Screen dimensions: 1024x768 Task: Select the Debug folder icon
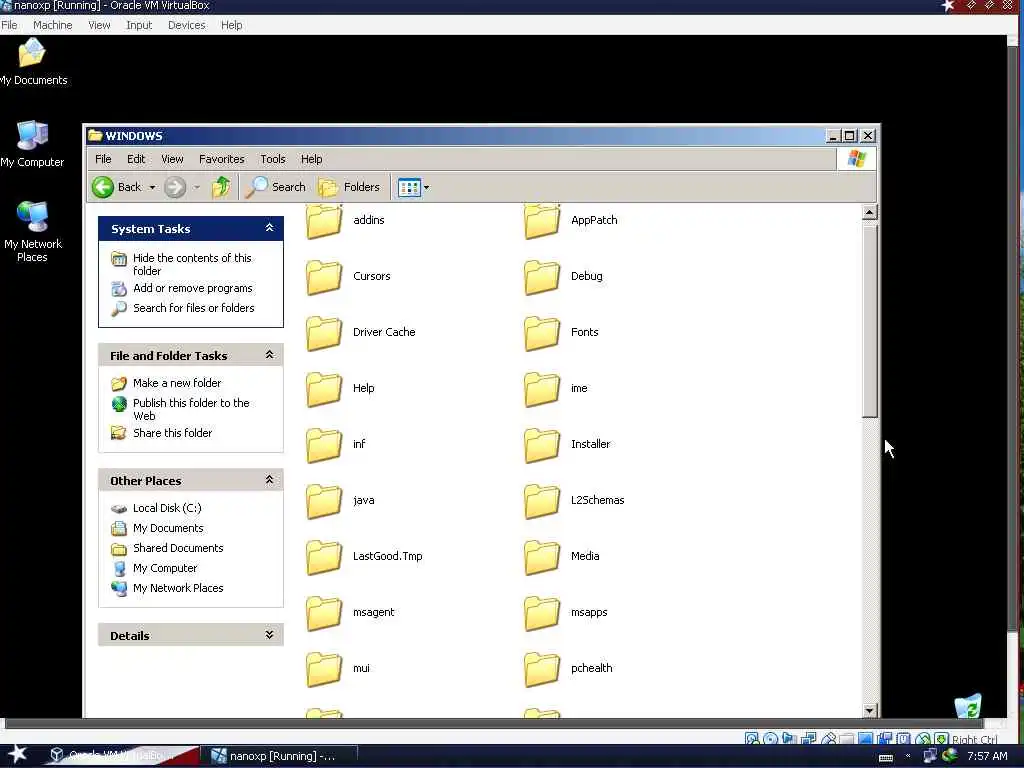(x=542, y=277)
